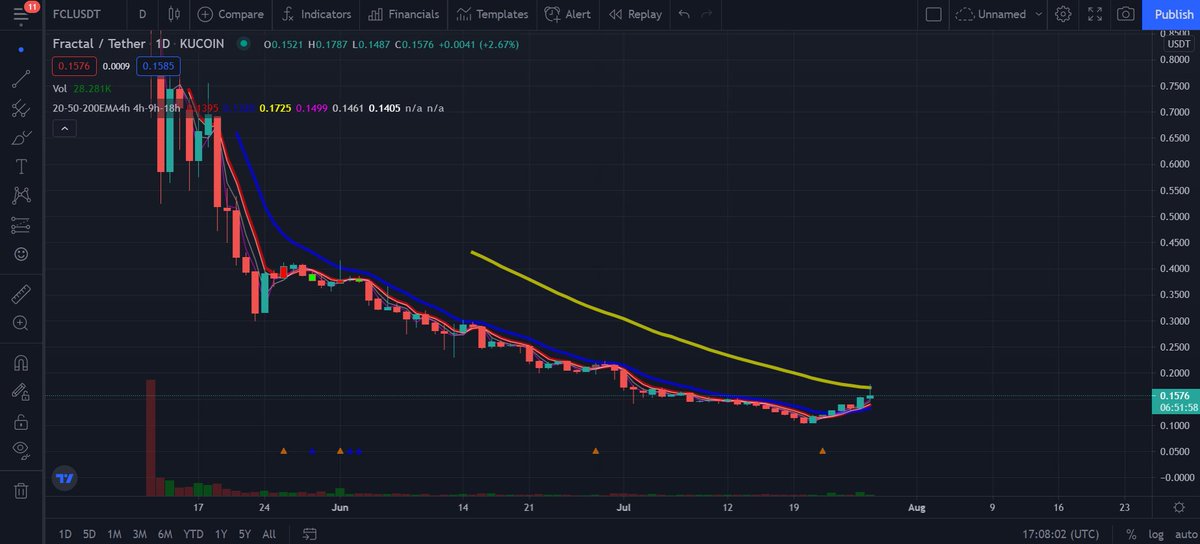The image size is (1200, 544).
Task: Select the 3M time range
Action: click(x=139, y=534)
